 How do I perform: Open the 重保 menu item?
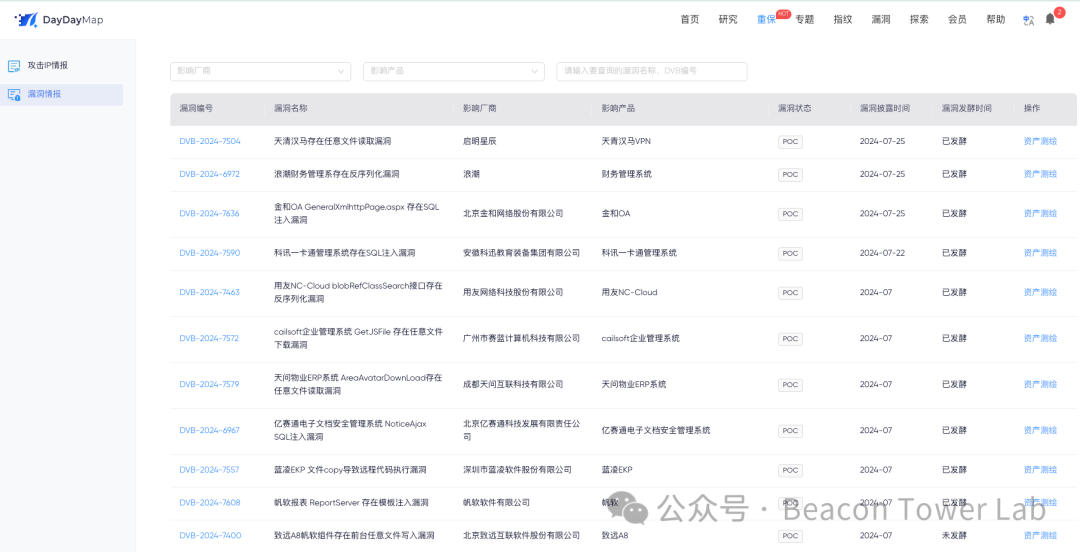[x=766, y=19]
